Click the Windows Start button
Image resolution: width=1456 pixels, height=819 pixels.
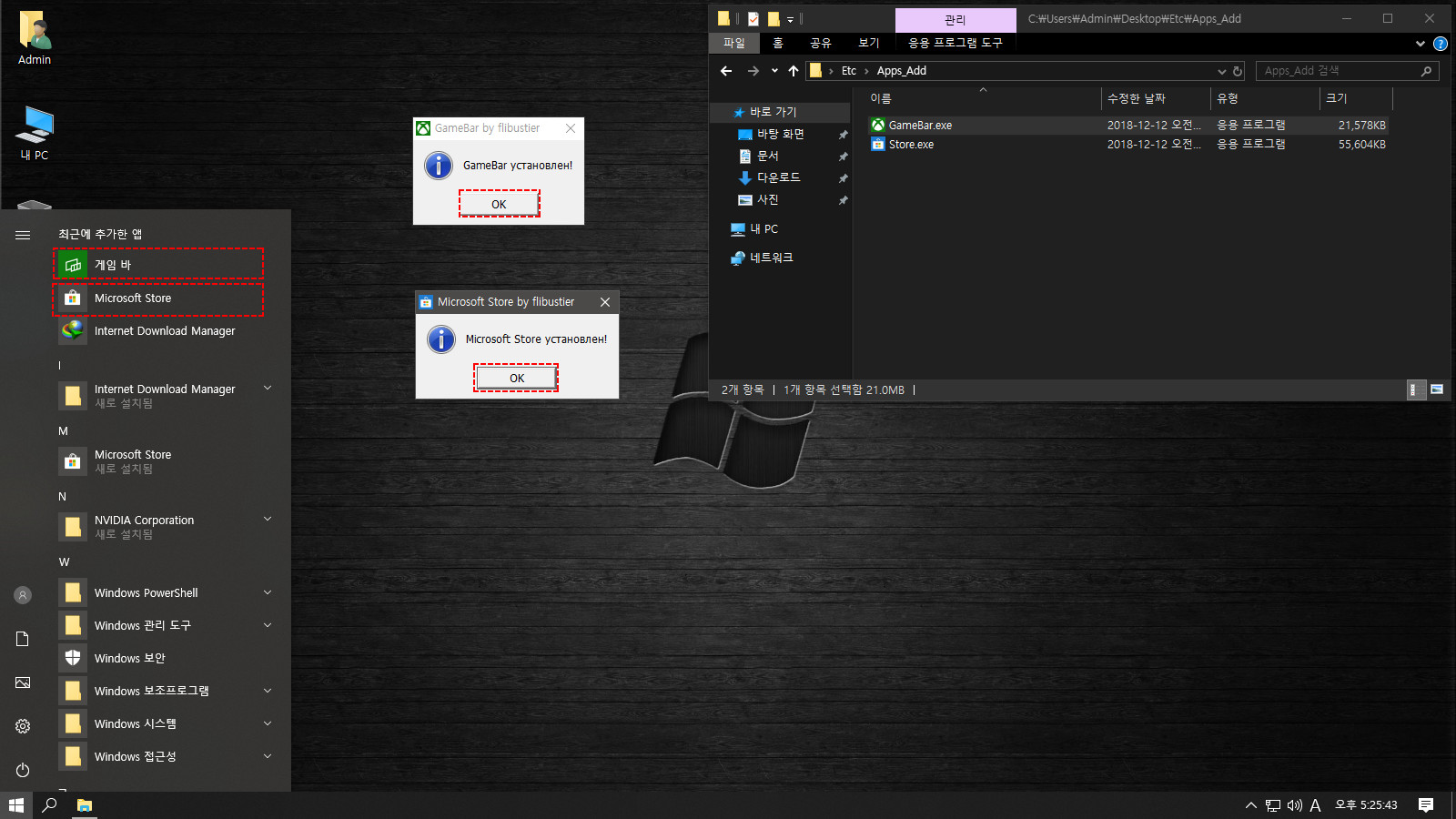16,805
